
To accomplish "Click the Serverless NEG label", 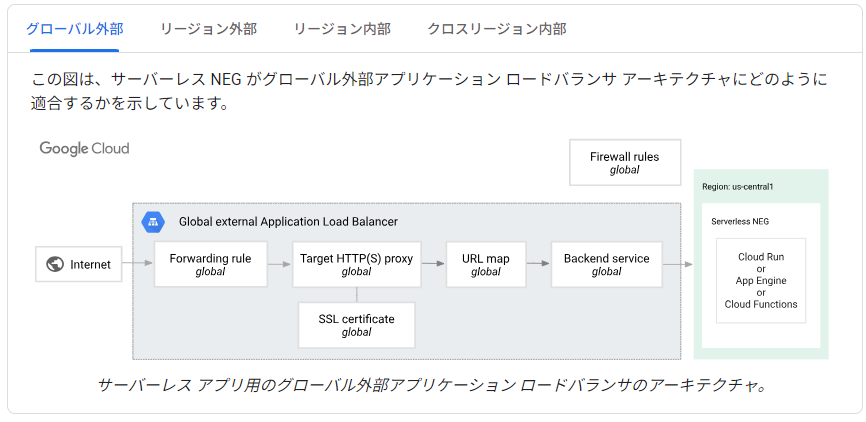I will [x=740, y=221].
